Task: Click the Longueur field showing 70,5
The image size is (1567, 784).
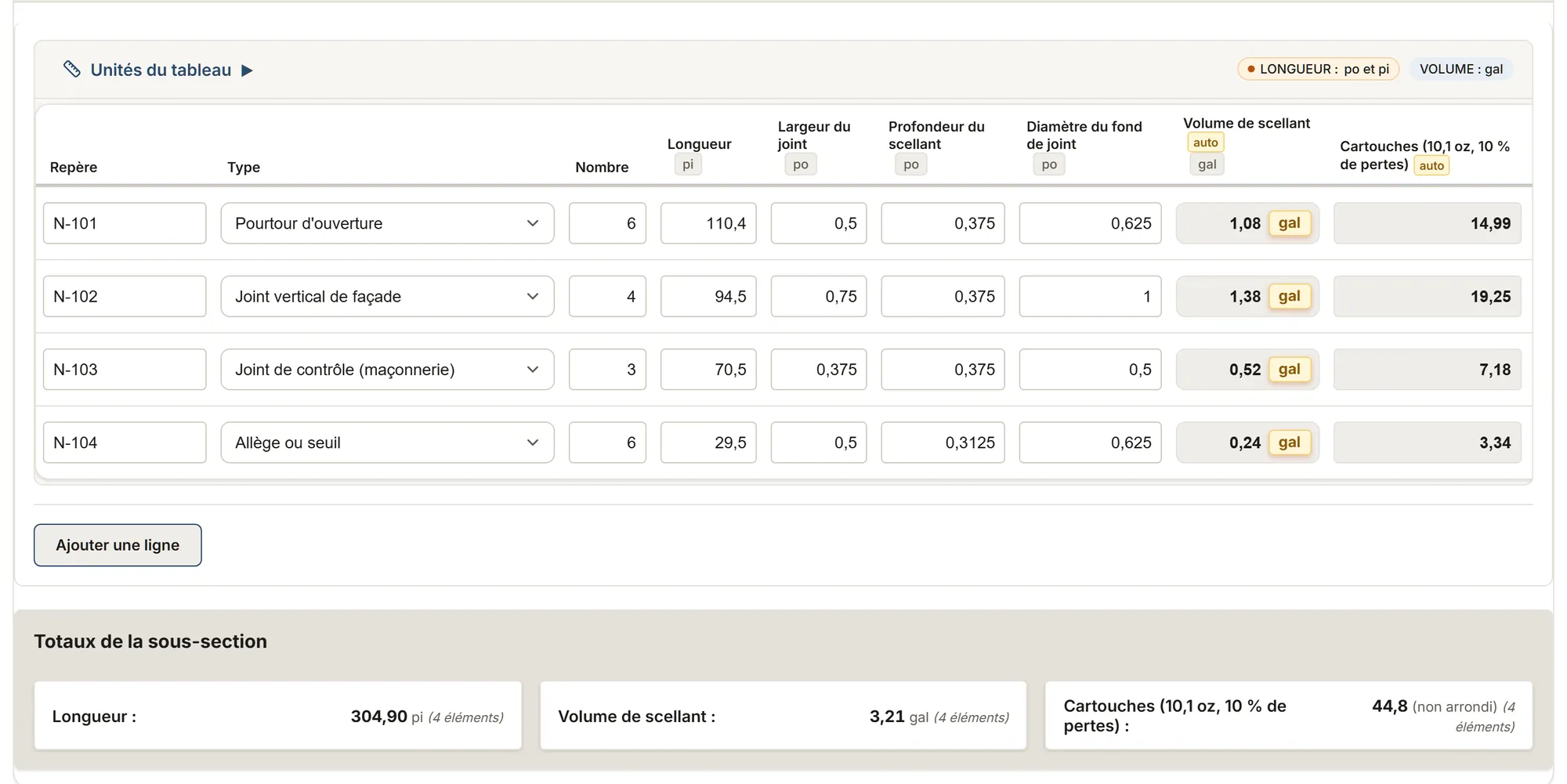Action: 708,369
